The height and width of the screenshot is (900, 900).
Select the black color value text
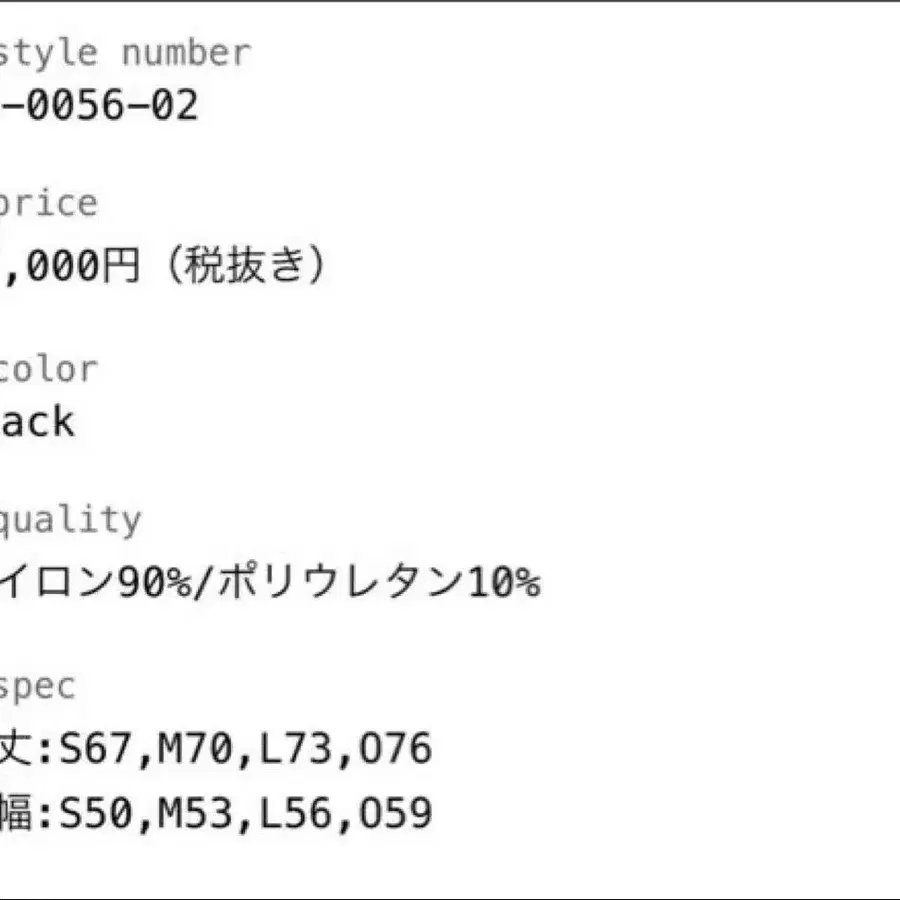(x=36, y=421)
